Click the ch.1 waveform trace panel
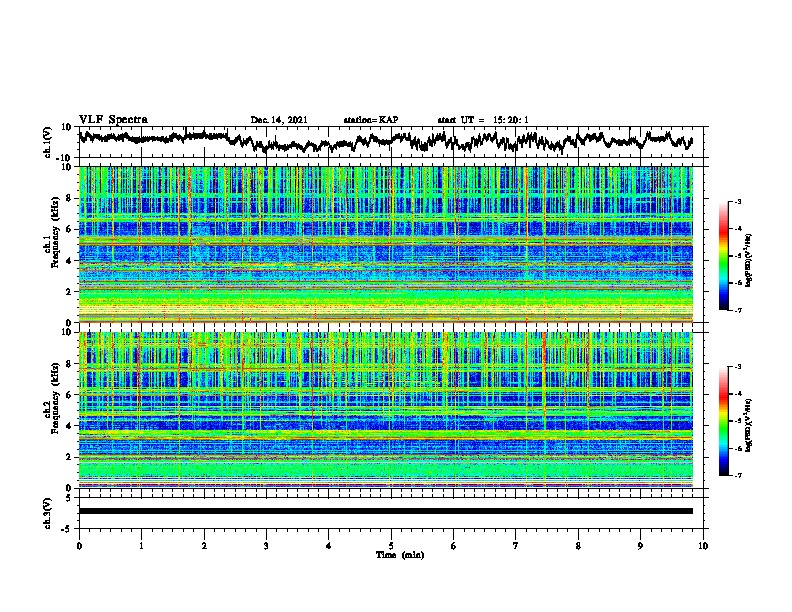 393,142
